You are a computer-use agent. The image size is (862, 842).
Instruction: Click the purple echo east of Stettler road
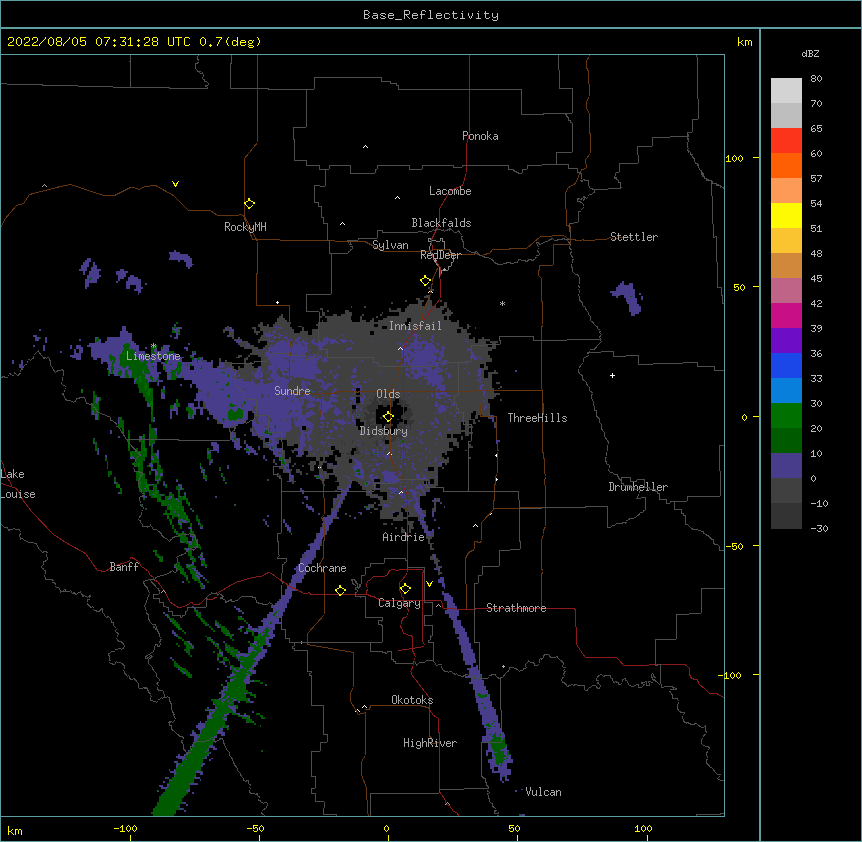[627, 298]
